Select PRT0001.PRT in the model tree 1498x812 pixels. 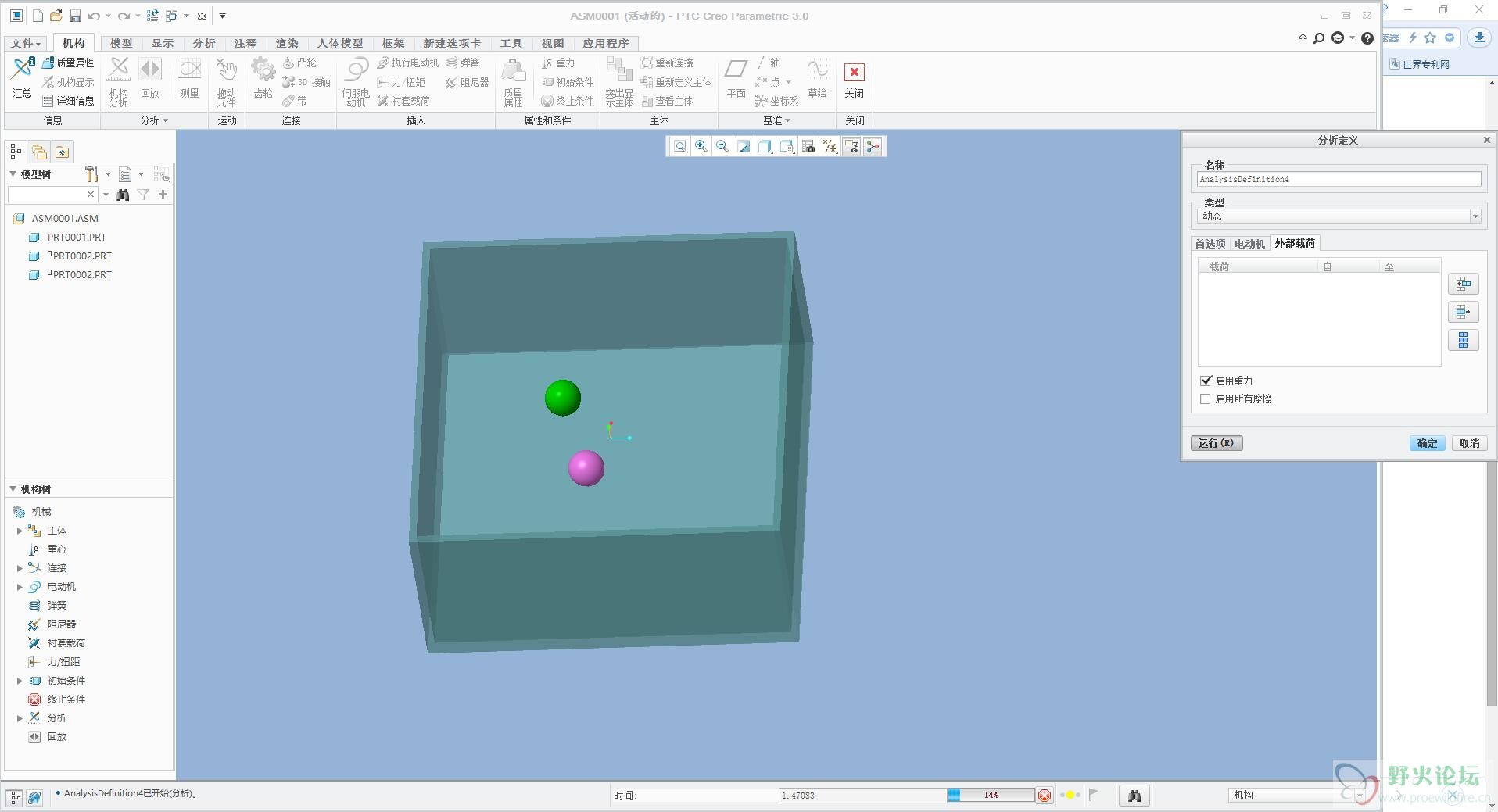(77, 237)
